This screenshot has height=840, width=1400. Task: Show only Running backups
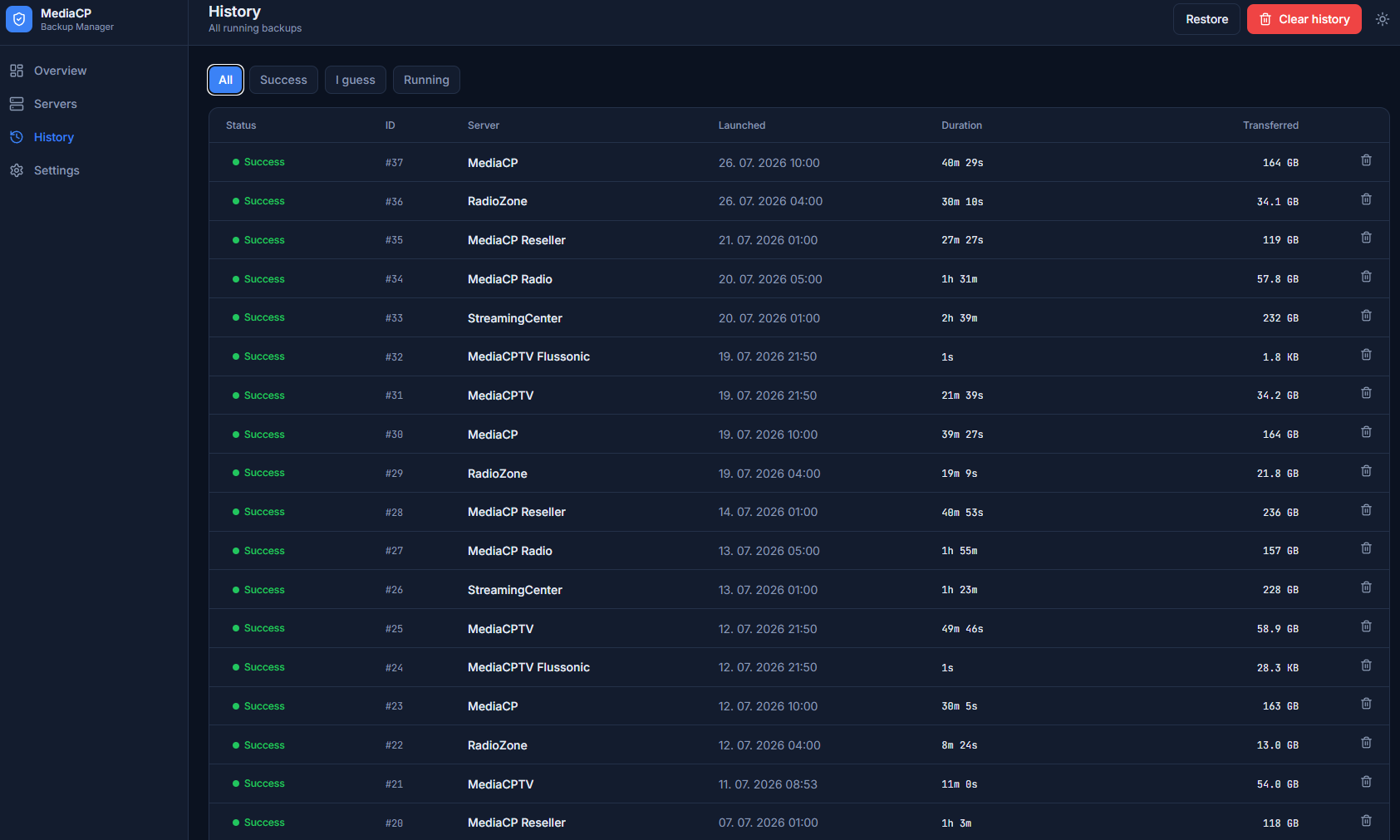pos(426,80)
